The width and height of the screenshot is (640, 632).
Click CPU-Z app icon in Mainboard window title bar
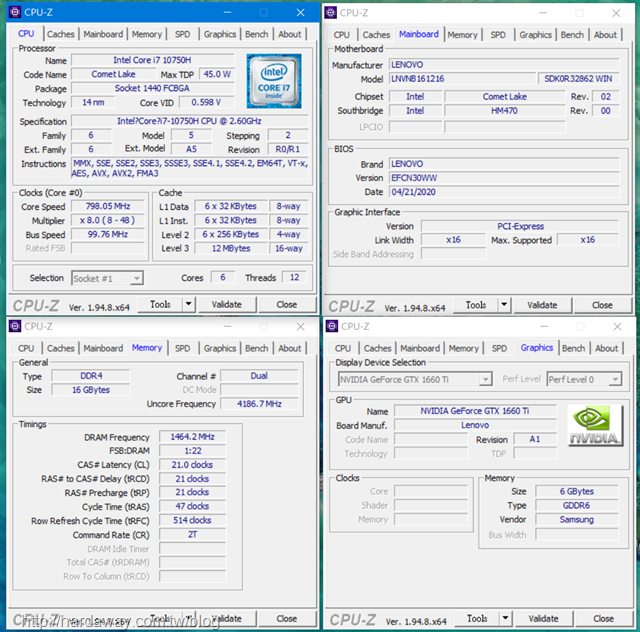pyautogui.click(x=331, y=13)
